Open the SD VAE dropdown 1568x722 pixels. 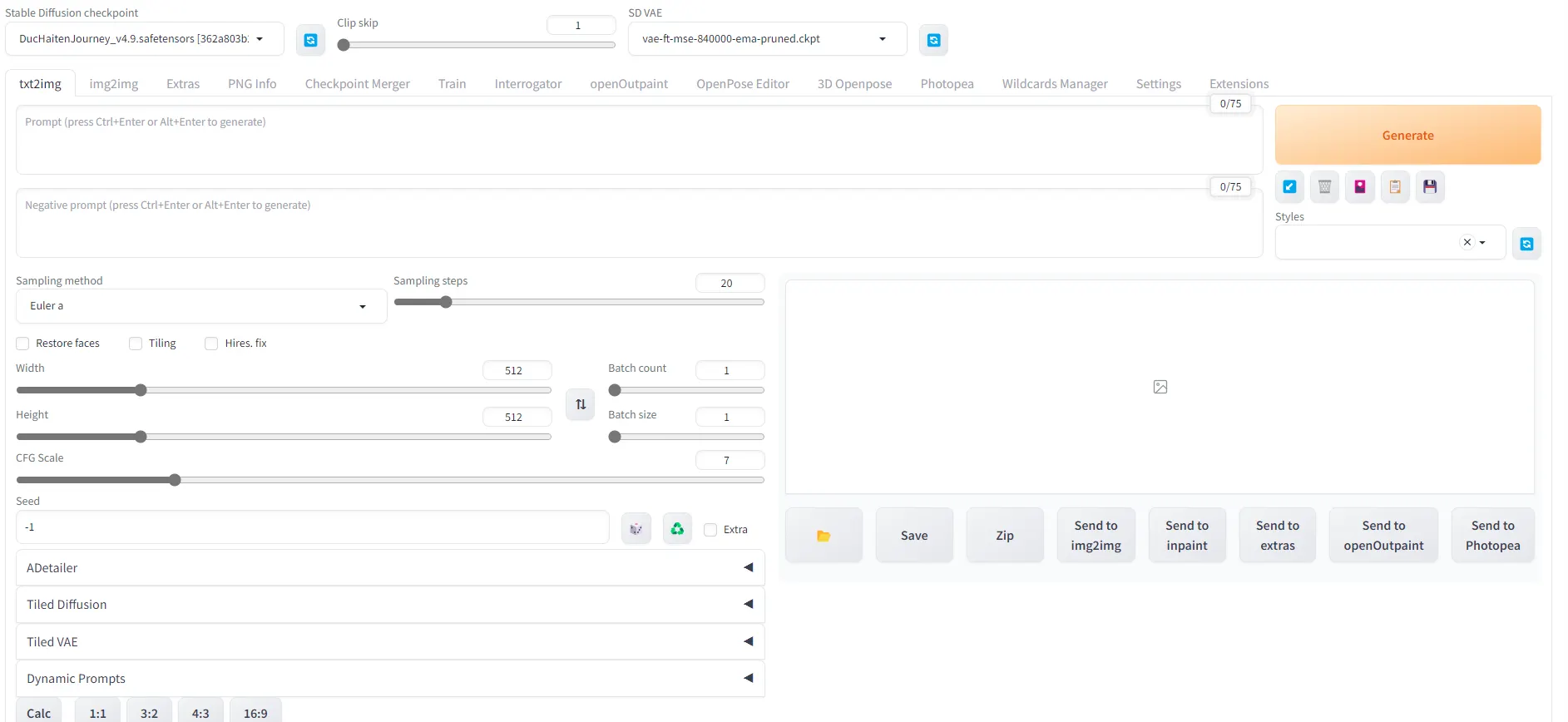pos(766,39)
